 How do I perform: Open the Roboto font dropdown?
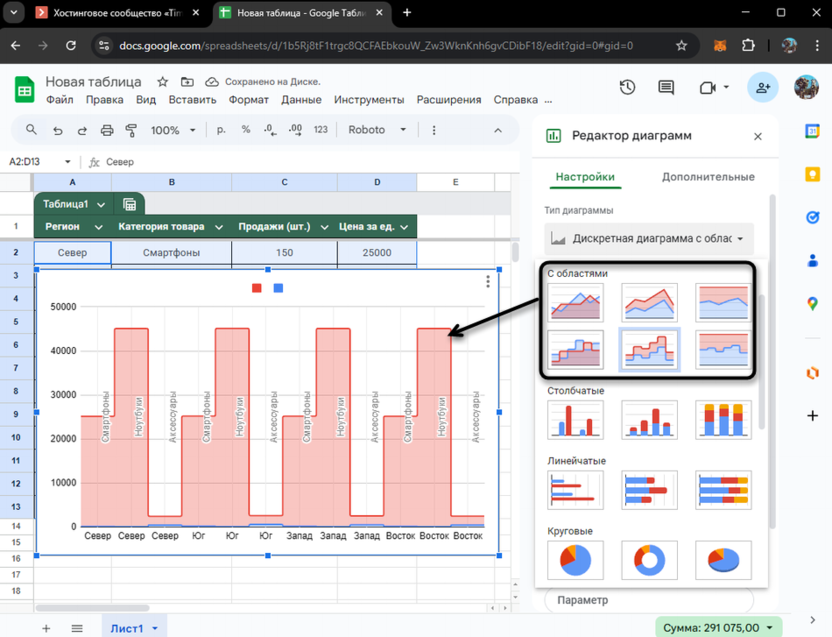pos(377,130)
